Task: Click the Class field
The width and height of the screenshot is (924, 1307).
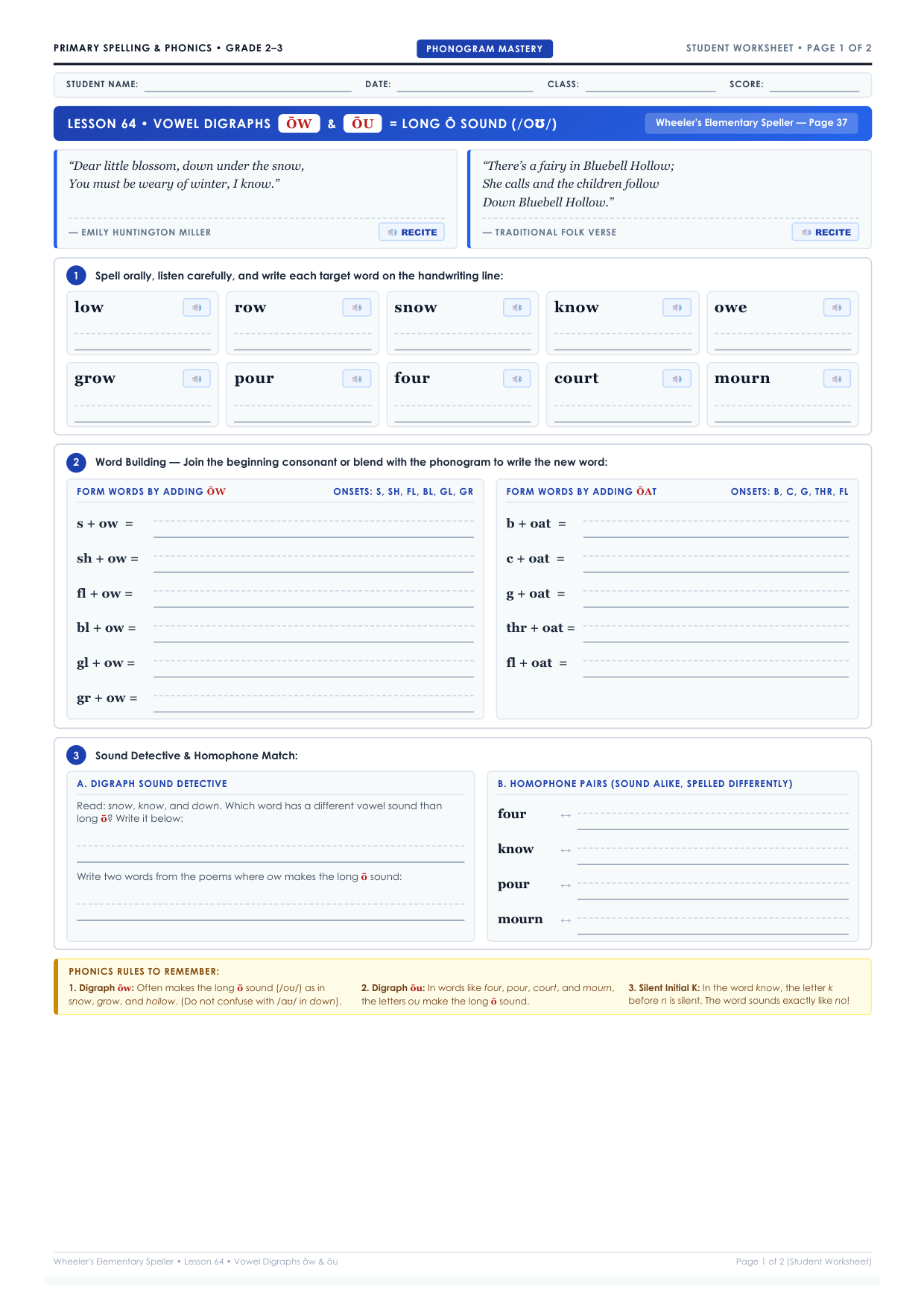Action: coord(651,84)
